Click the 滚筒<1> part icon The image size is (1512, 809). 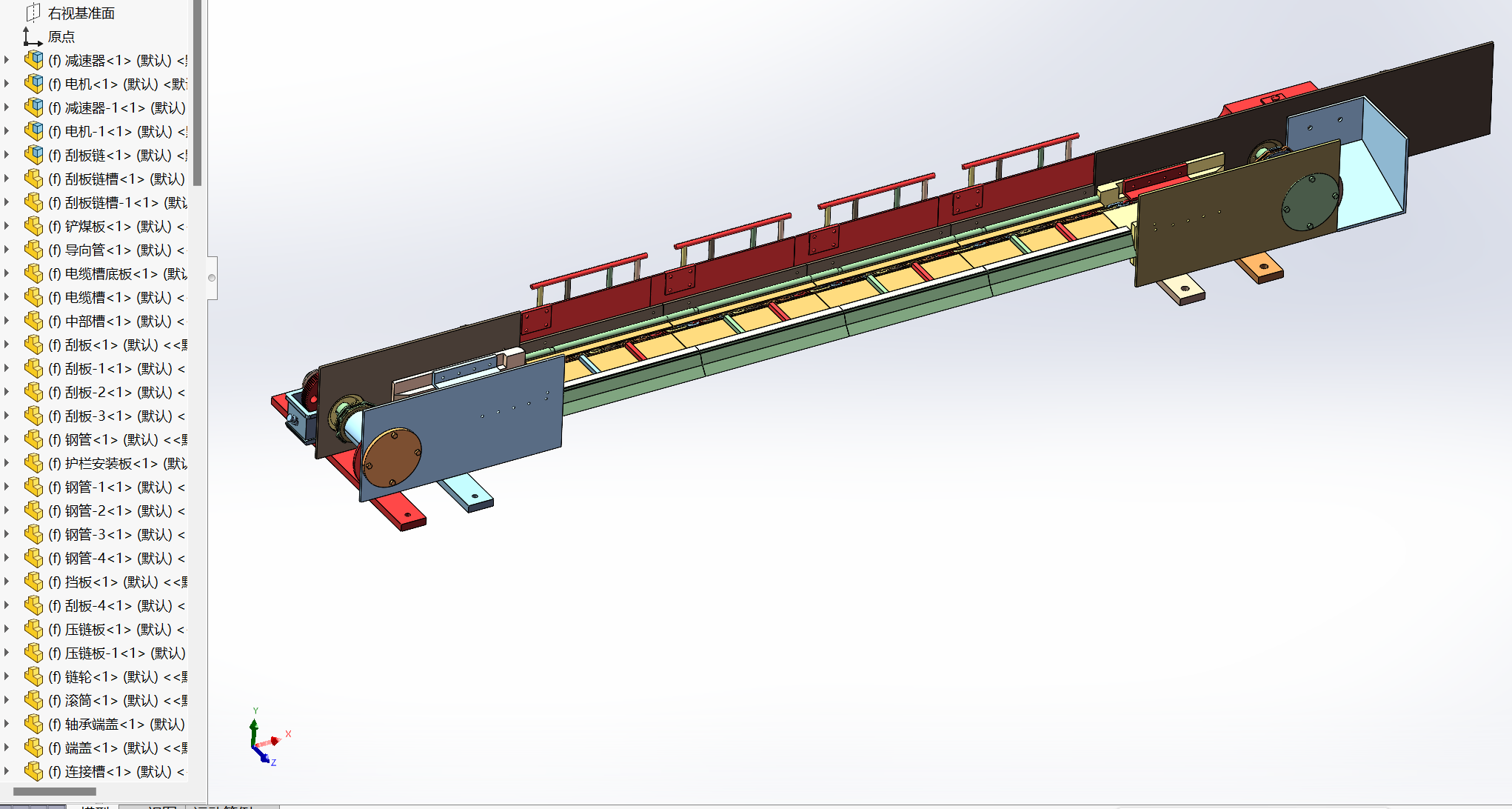point(34,700)
